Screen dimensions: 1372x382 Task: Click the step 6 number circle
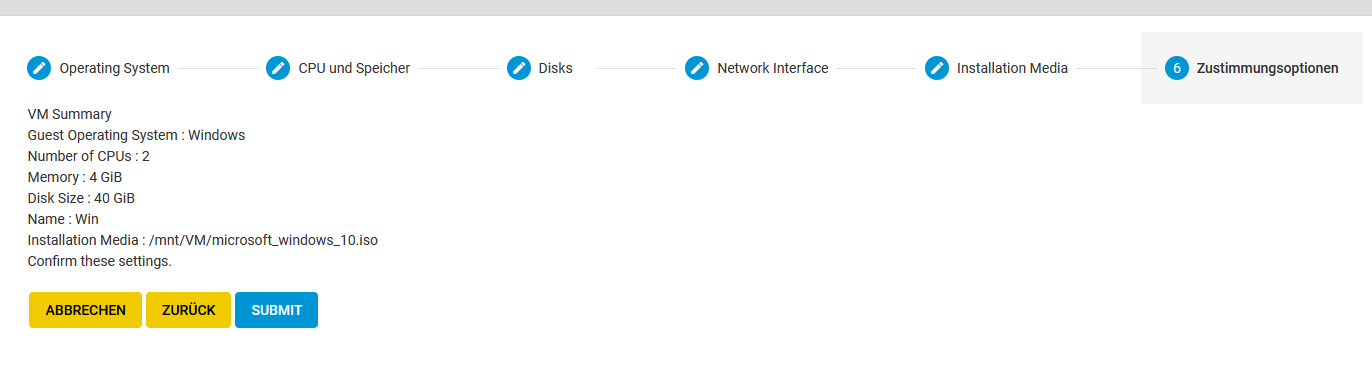[1177, 68]
